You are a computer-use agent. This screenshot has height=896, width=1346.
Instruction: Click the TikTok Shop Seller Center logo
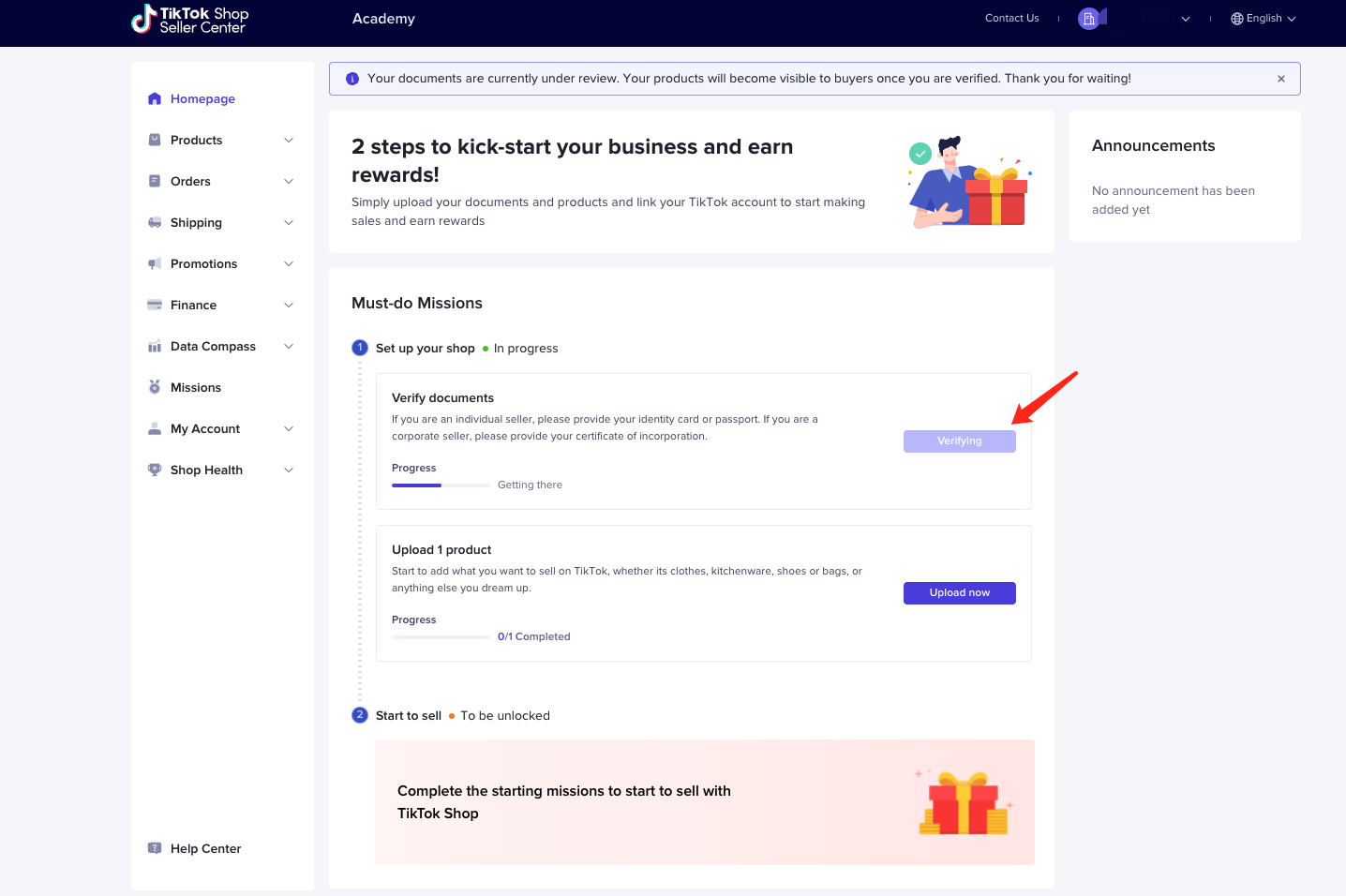pos(189,19)
